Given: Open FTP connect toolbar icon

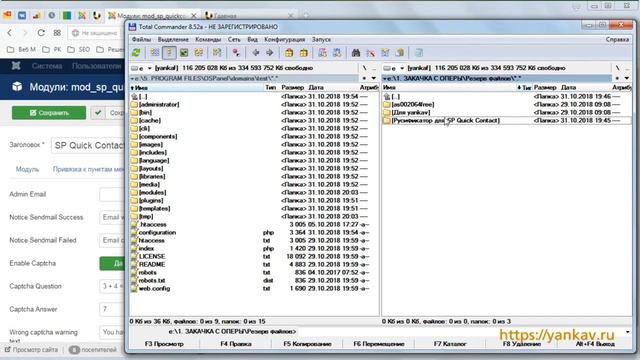Looking at the screenshot, I should click(x=322, y=53).
